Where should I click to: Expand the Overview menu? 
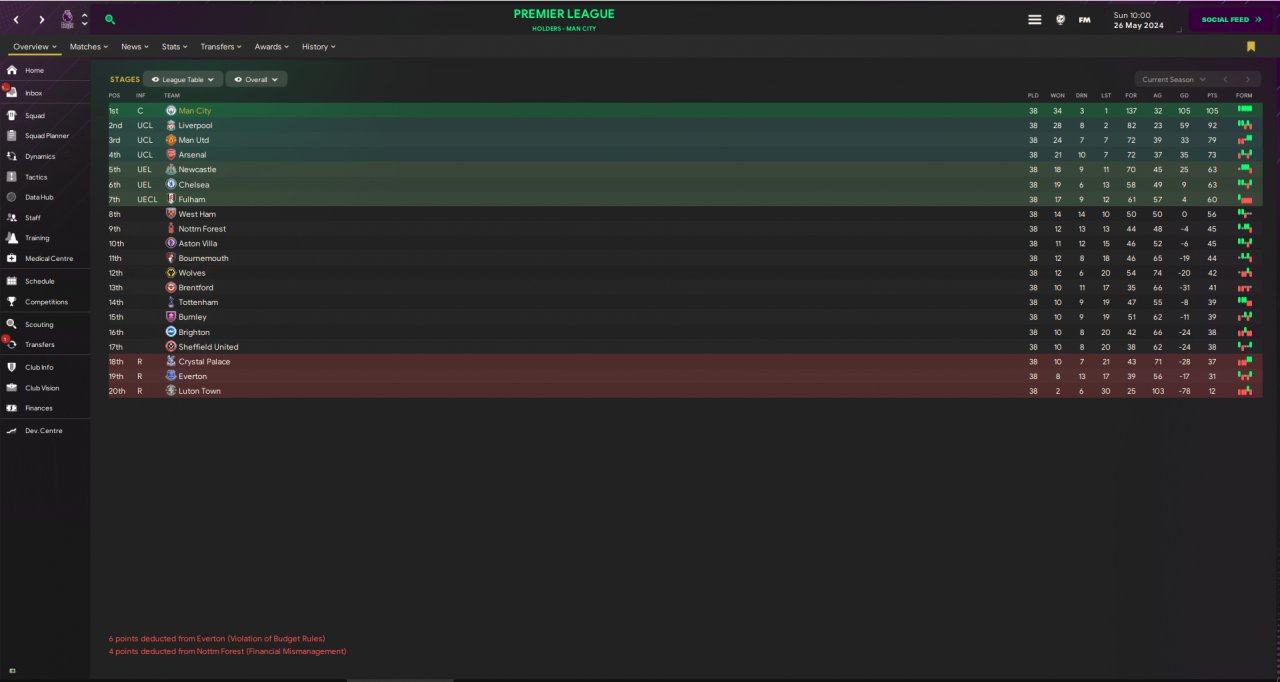tap(34, 46)
